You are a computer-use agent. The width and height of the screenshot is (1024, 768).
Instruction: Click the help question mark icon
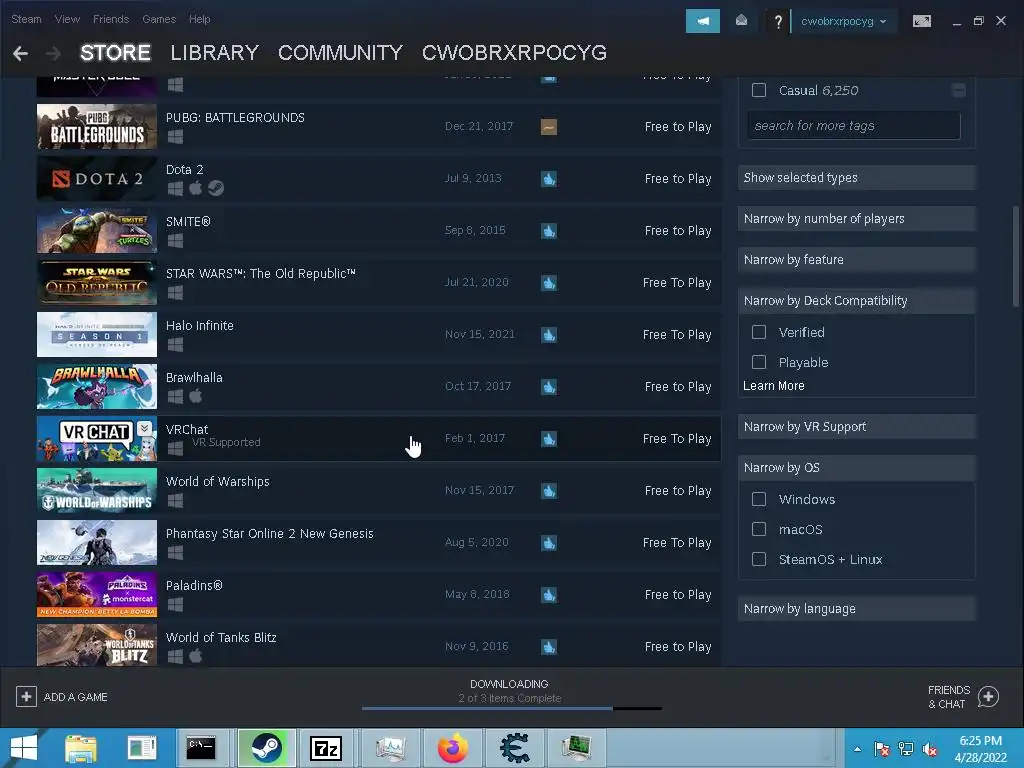778,22
